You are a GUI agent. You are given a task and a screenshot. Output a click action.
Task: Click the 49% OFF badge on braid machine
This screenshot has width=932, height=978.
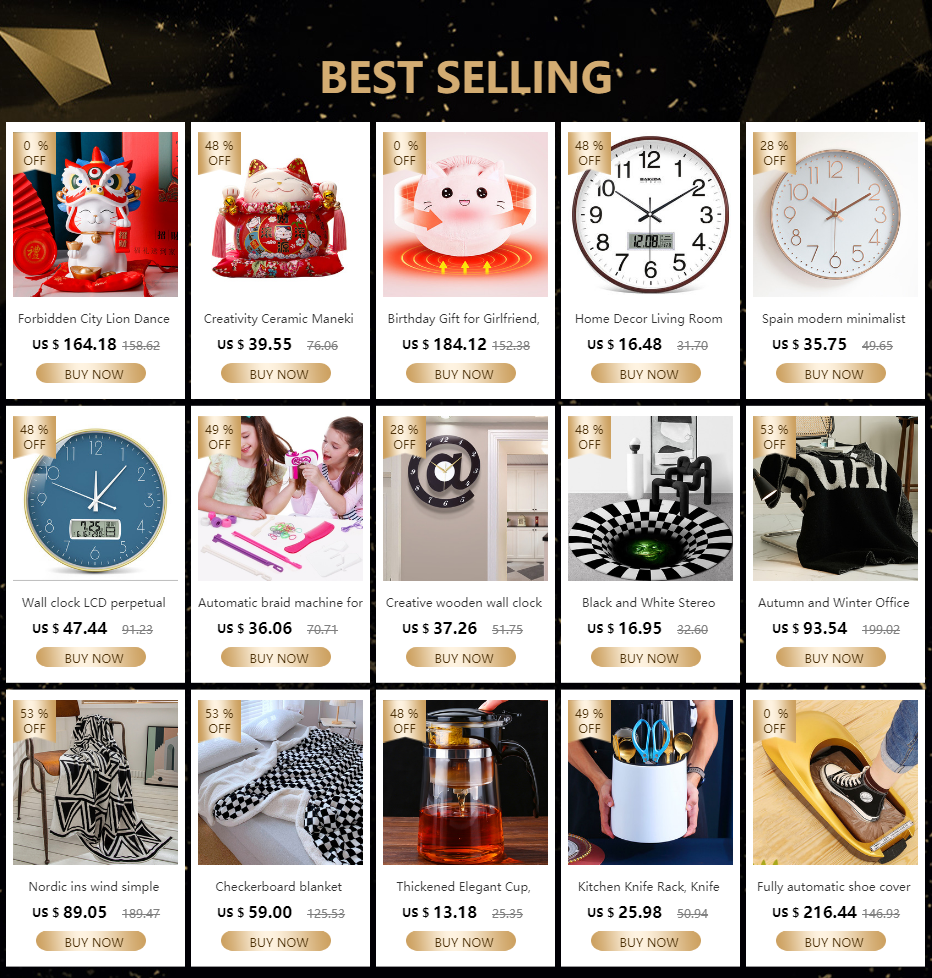219,437
